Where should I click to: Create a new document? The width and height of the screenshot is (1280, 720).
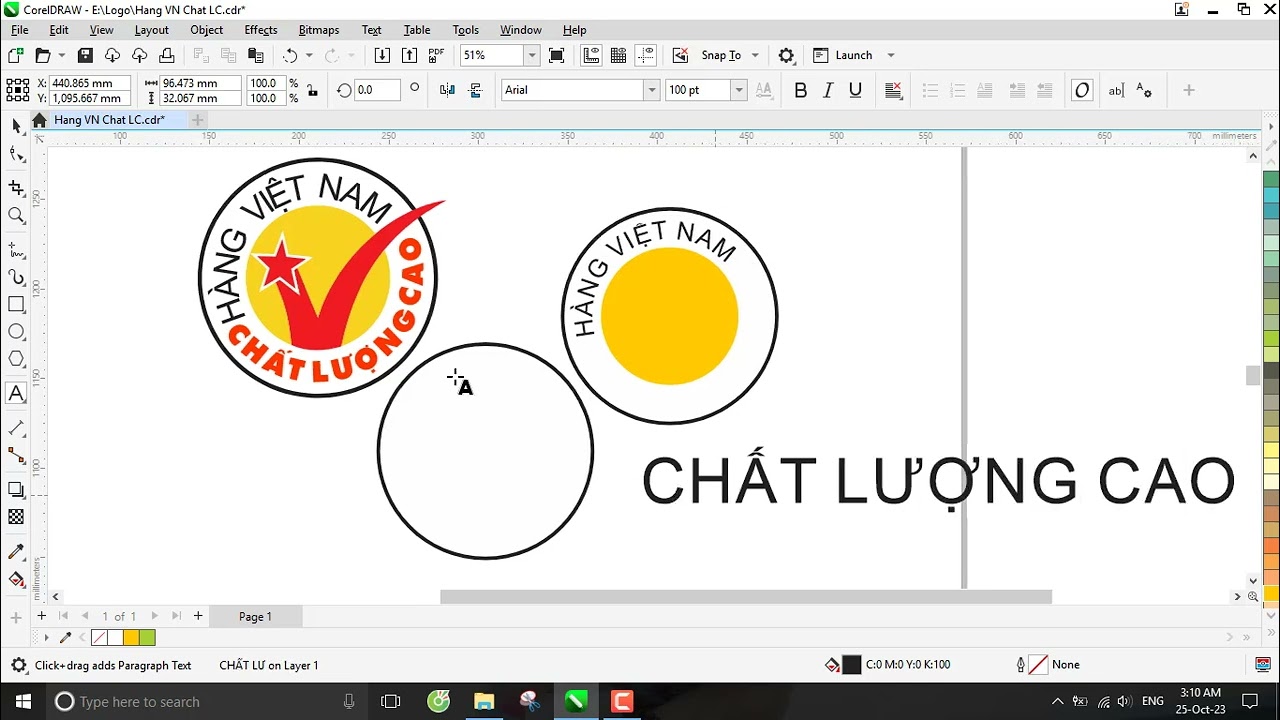click(16, 55)
